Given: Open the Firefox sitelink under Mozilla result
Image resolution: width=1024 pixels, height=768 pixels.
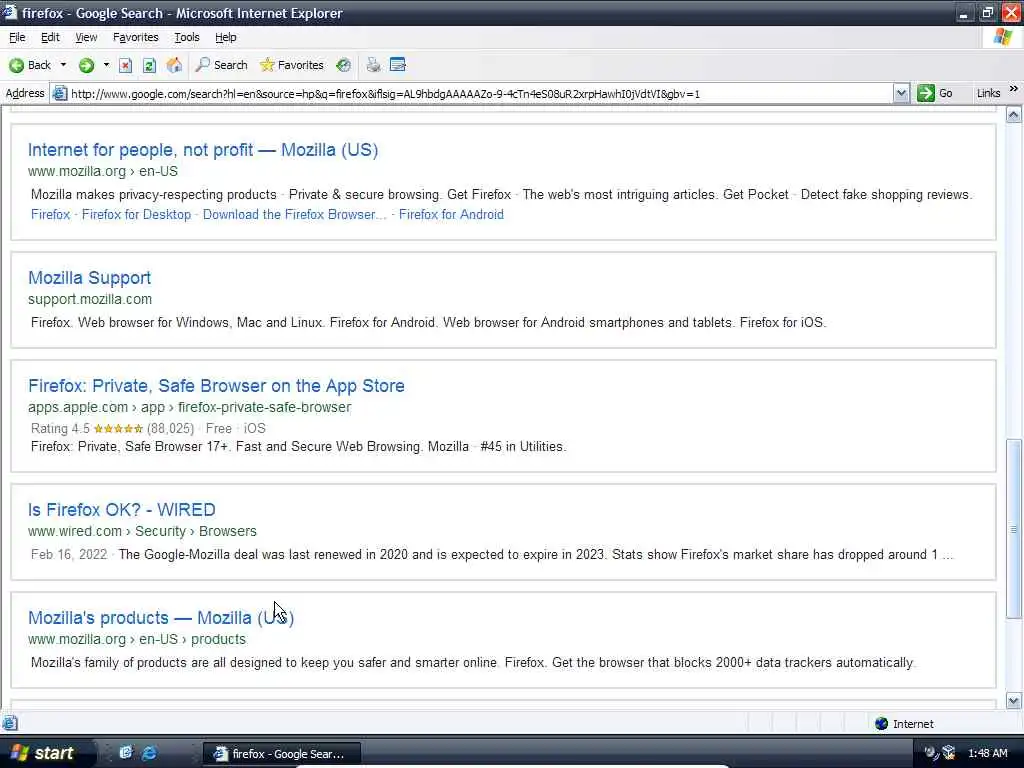Looking at the screenshot, I should click(50, 214).
